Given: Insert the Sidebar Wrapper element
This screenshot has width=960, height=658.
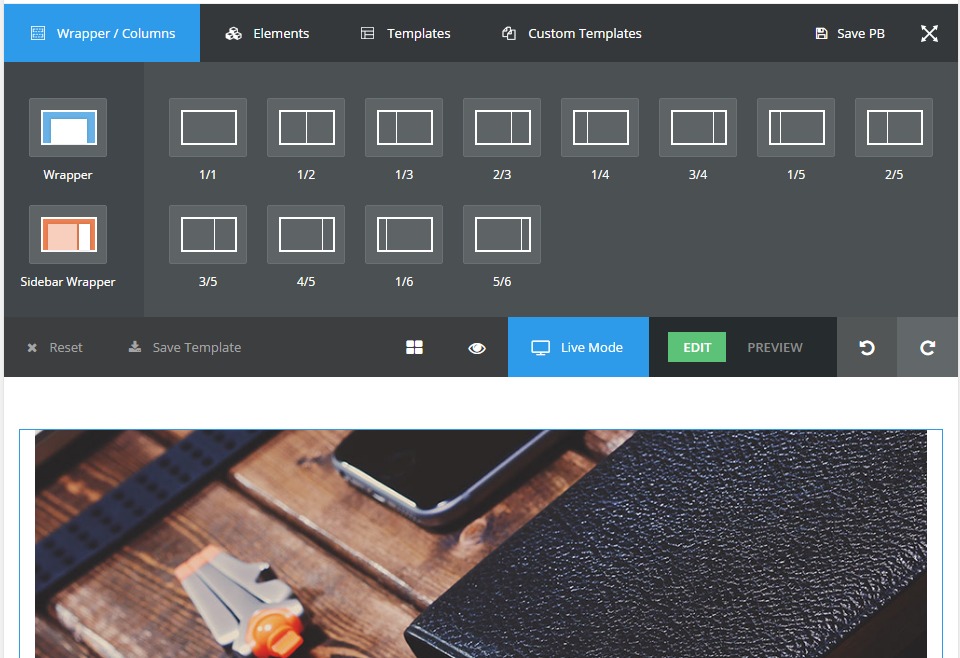Looking at the screenshot, I should pyautogui.click(x=68, y=235).
